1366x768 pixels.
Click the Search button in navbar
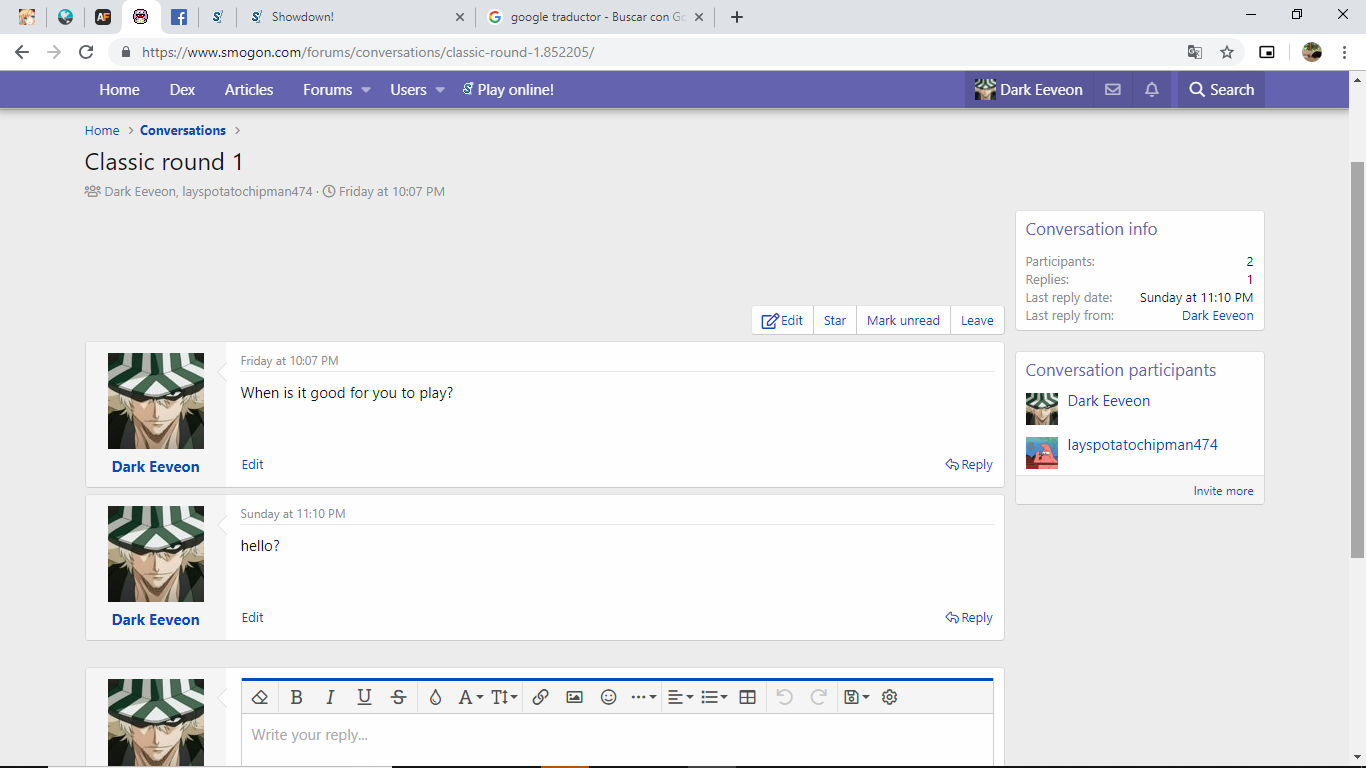1221,90
